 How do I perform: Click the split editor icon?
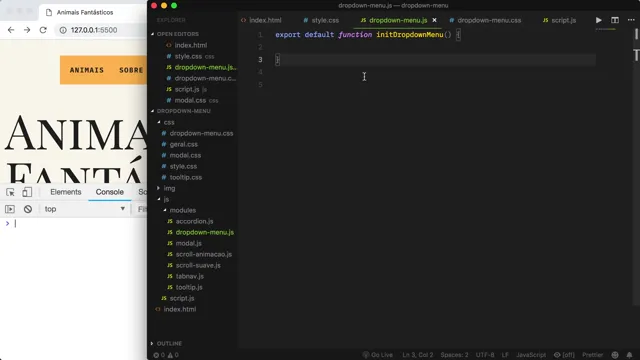pos(615,20)
